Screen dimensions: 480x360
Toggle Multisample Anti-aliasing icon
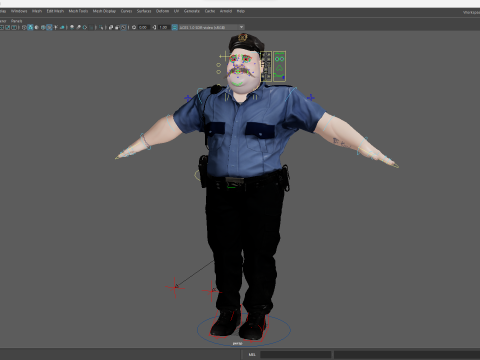85,27
